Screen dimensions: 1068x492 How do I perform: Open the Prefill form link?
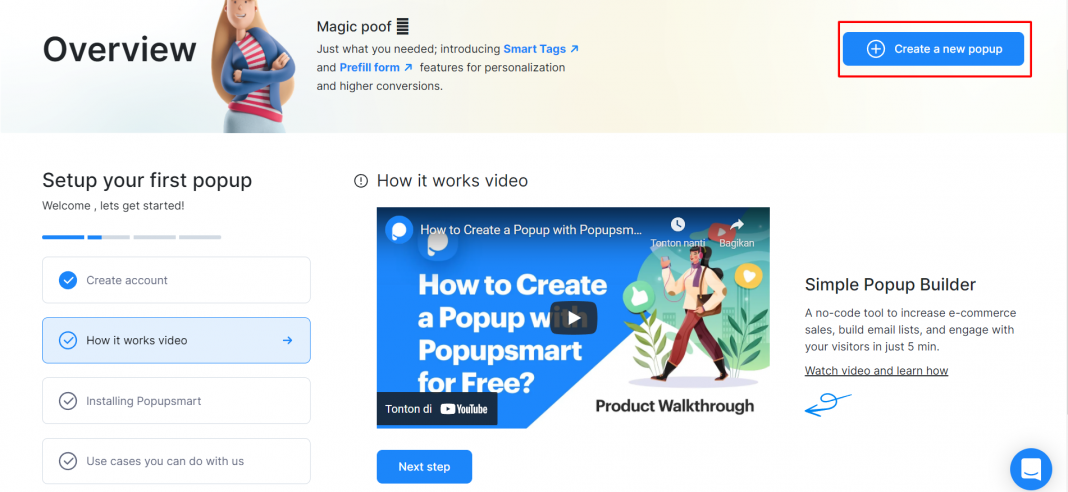coord(376,67)
